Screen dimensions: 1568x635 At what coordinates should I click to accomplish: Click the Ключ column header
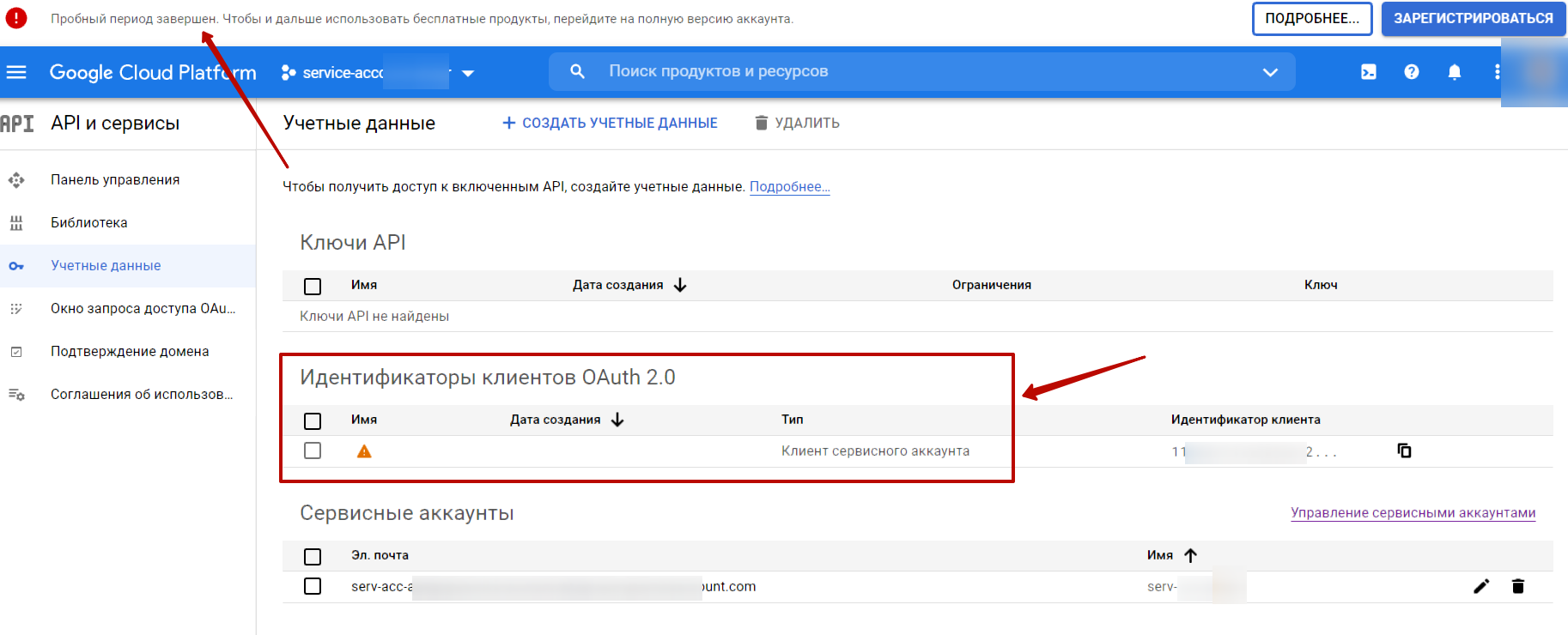tap(1321, 285)
